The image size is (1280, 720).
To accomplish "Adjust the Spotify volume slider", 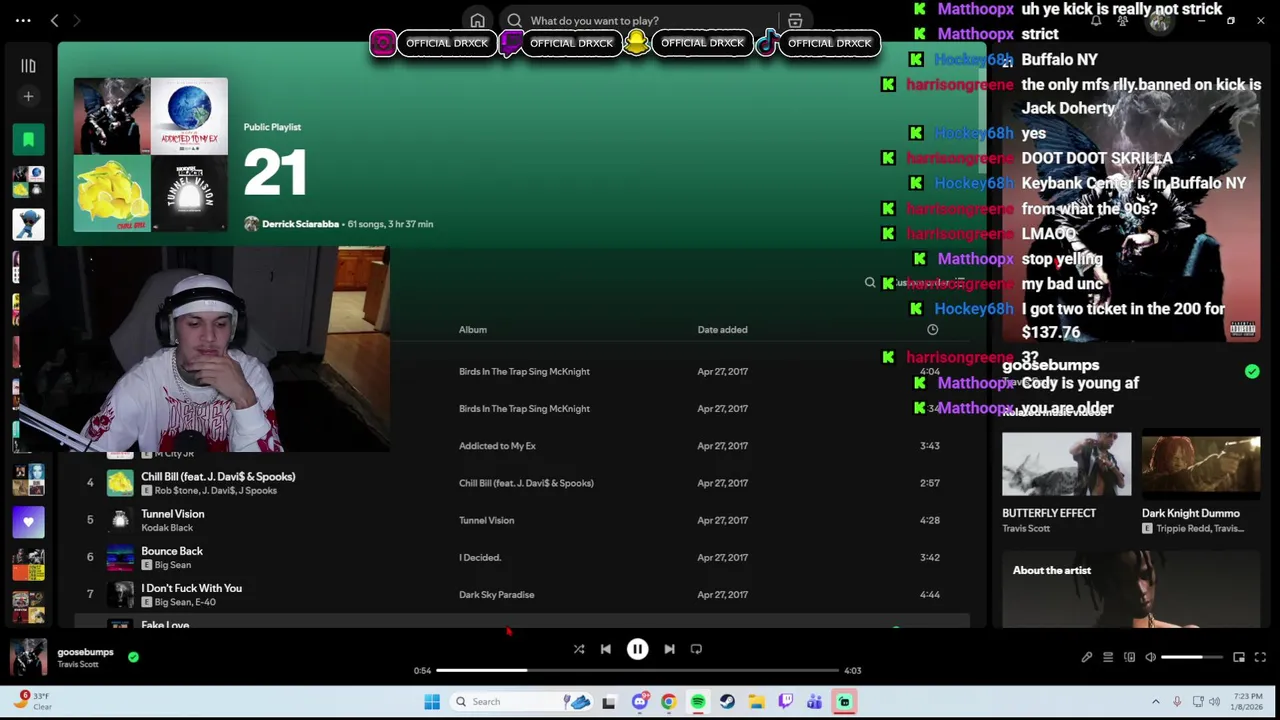I will point(1192,657).
